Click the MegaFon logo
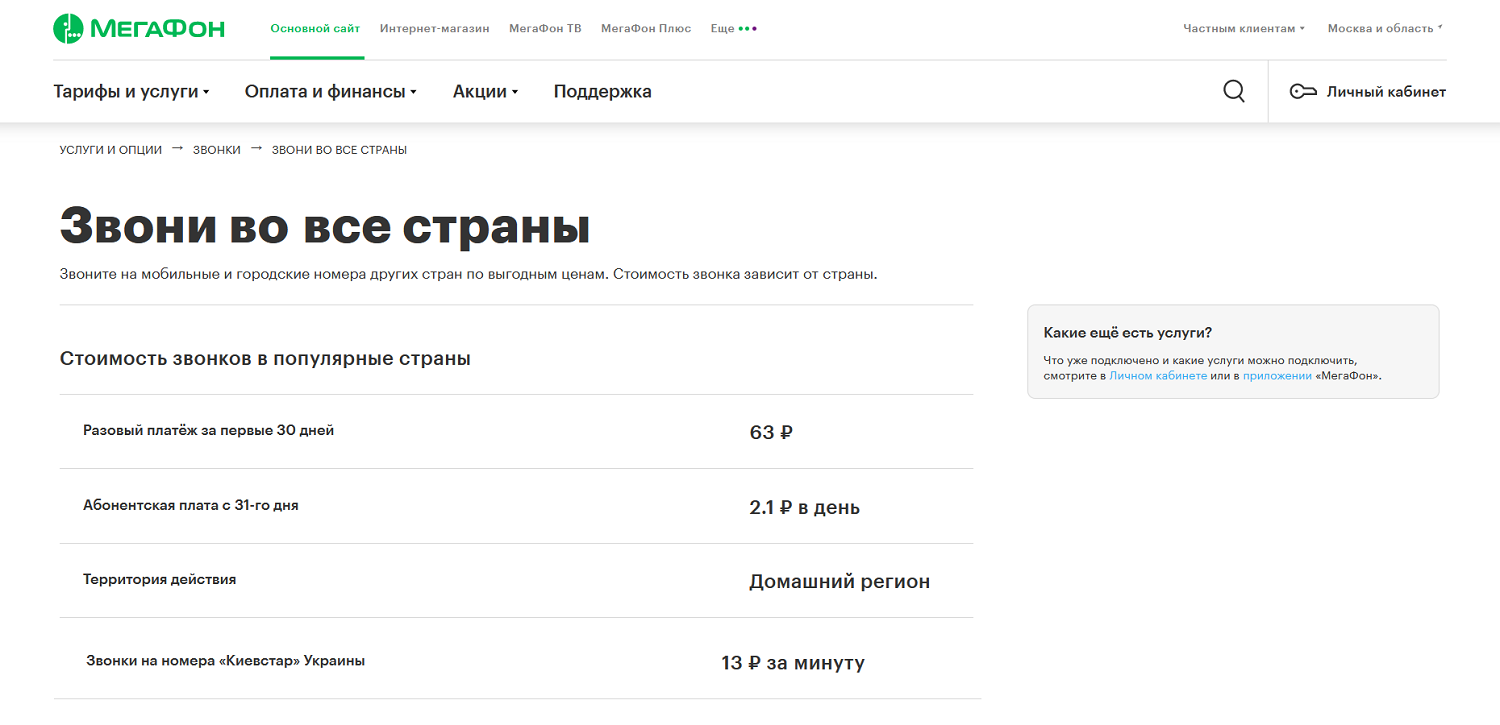This screenshot has height=725, width=1500. click(x=139, y=29)
